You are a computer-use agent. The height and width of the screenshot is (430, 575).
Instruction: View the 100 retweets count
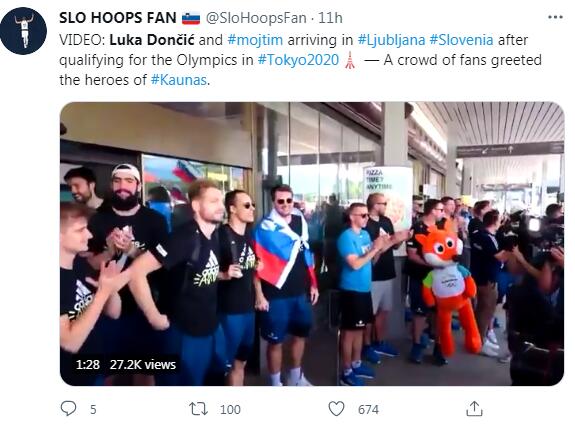(230, 409)
